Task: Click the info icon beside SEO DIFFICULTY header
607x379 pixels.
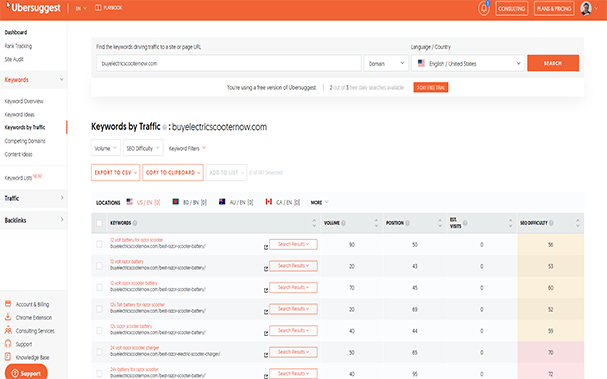Action: (x=551, y=223)
